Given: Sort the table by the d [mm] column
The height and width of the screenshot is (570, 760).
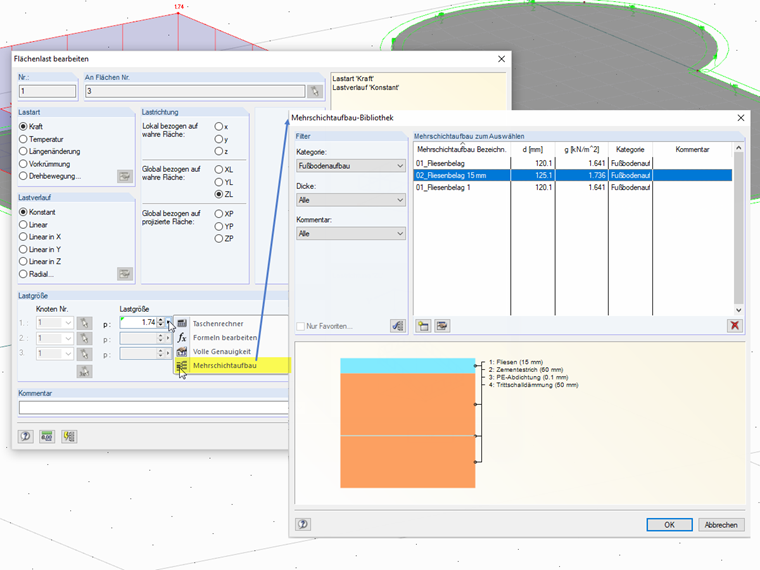Looking at the screenshot, I should [533, 149].
